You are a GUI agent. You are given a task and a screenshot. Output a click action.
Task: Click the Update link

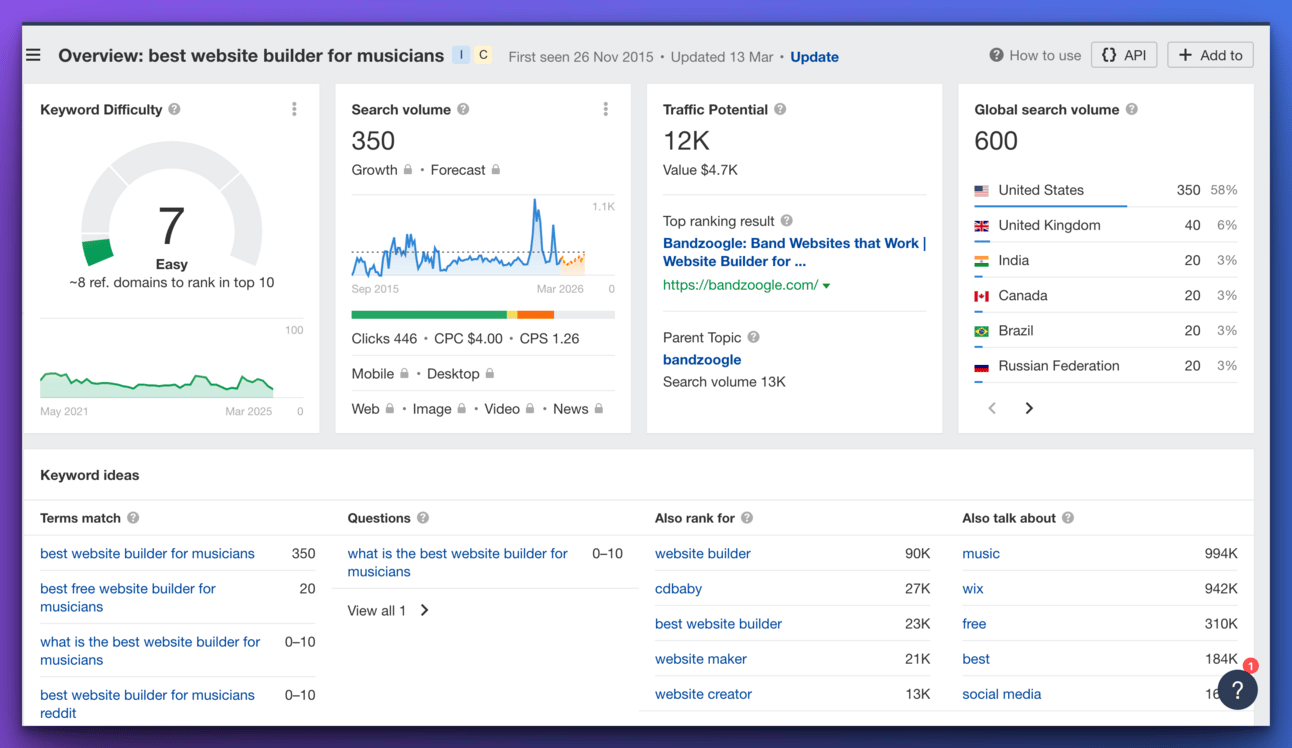coord(814,57)
